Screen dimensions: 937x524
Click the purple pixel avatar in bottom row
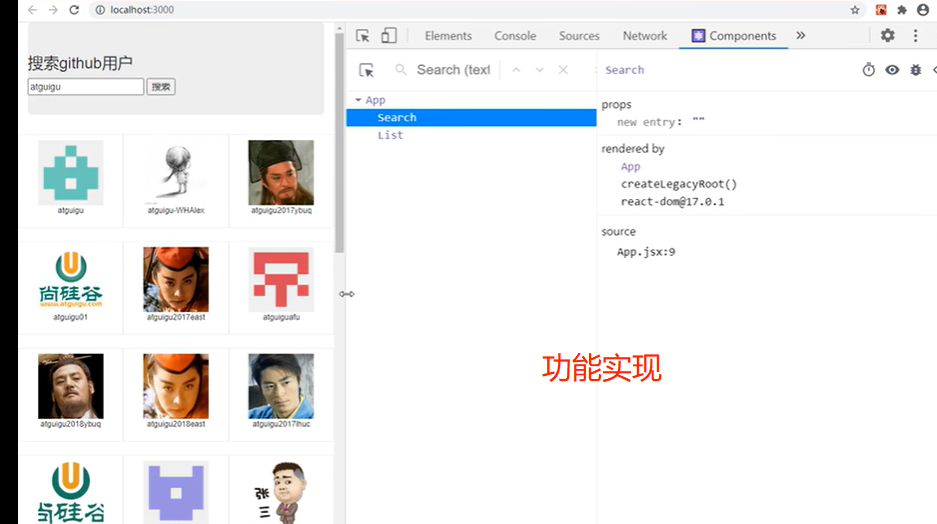[x=176, y=492]
